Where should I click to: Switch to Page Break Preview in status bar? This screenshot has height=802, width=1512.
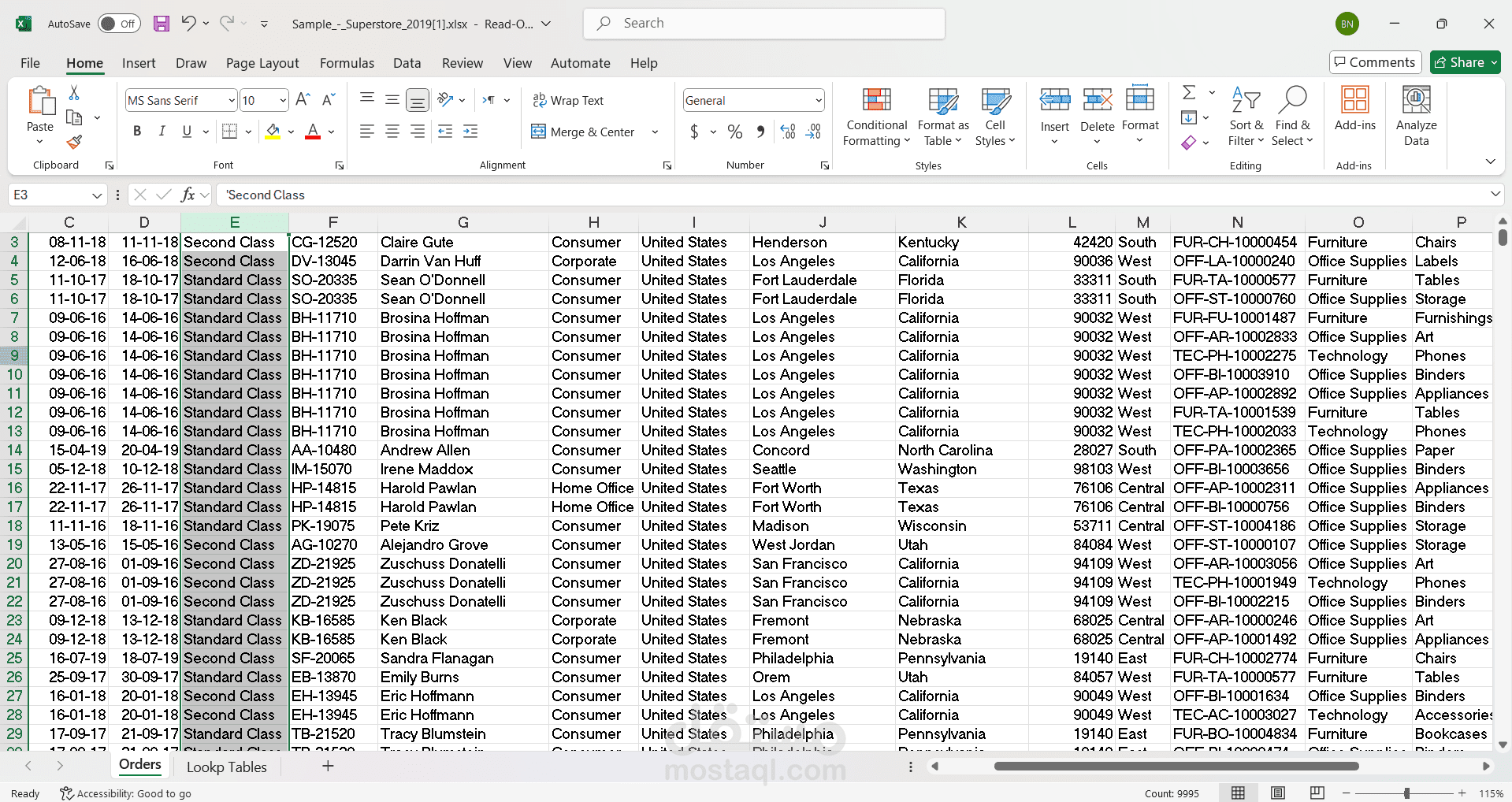(1317, 793)
